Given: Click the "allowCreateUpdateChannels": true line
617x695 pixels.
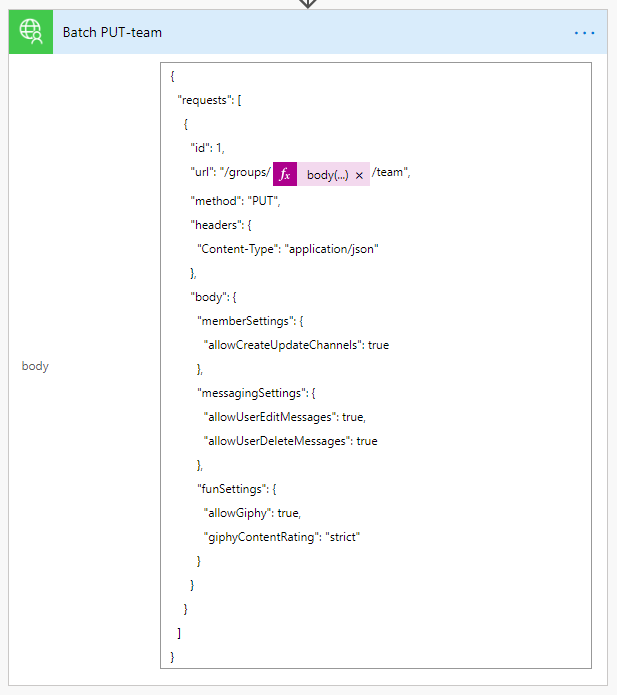Looking at the screenshot, I should coord(296,345).
